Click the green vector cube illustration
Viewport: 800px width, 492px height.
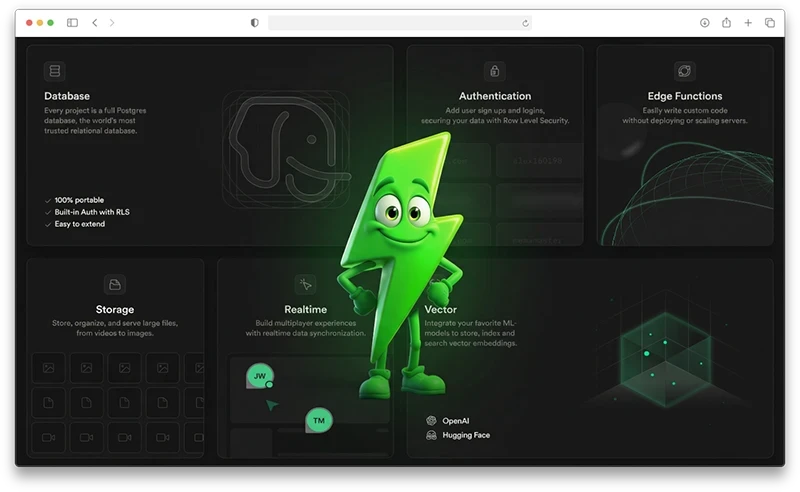click(666, 360)
